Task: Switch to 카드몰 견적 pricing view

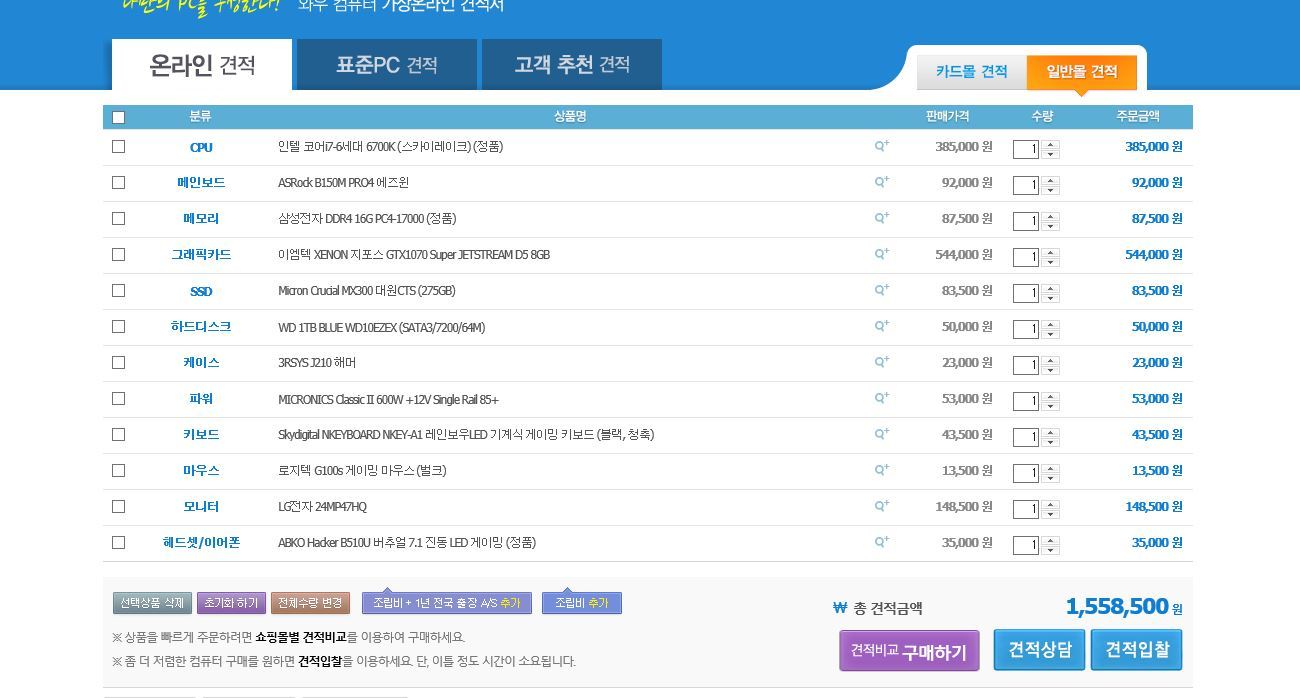Action: click(x=971, y=72)
